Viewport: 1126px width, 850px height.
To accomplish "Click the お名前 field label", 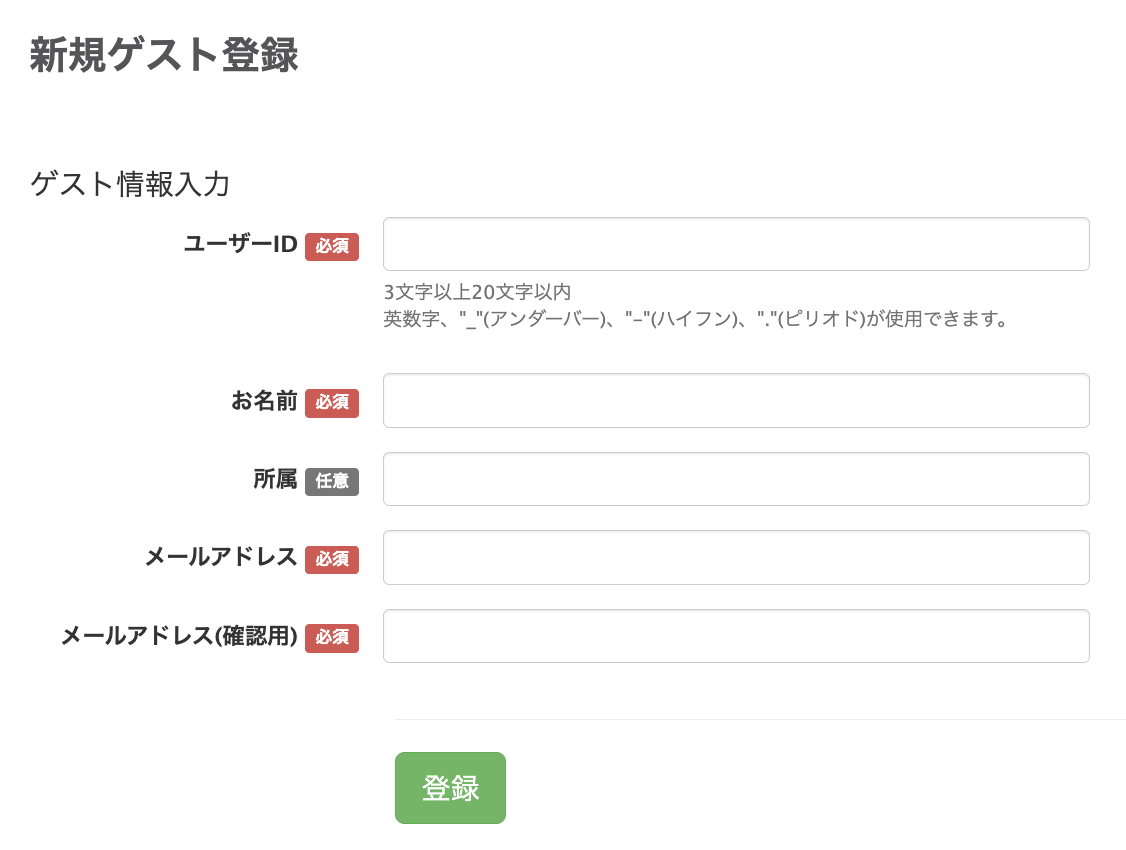I will (x=263, y=400).
